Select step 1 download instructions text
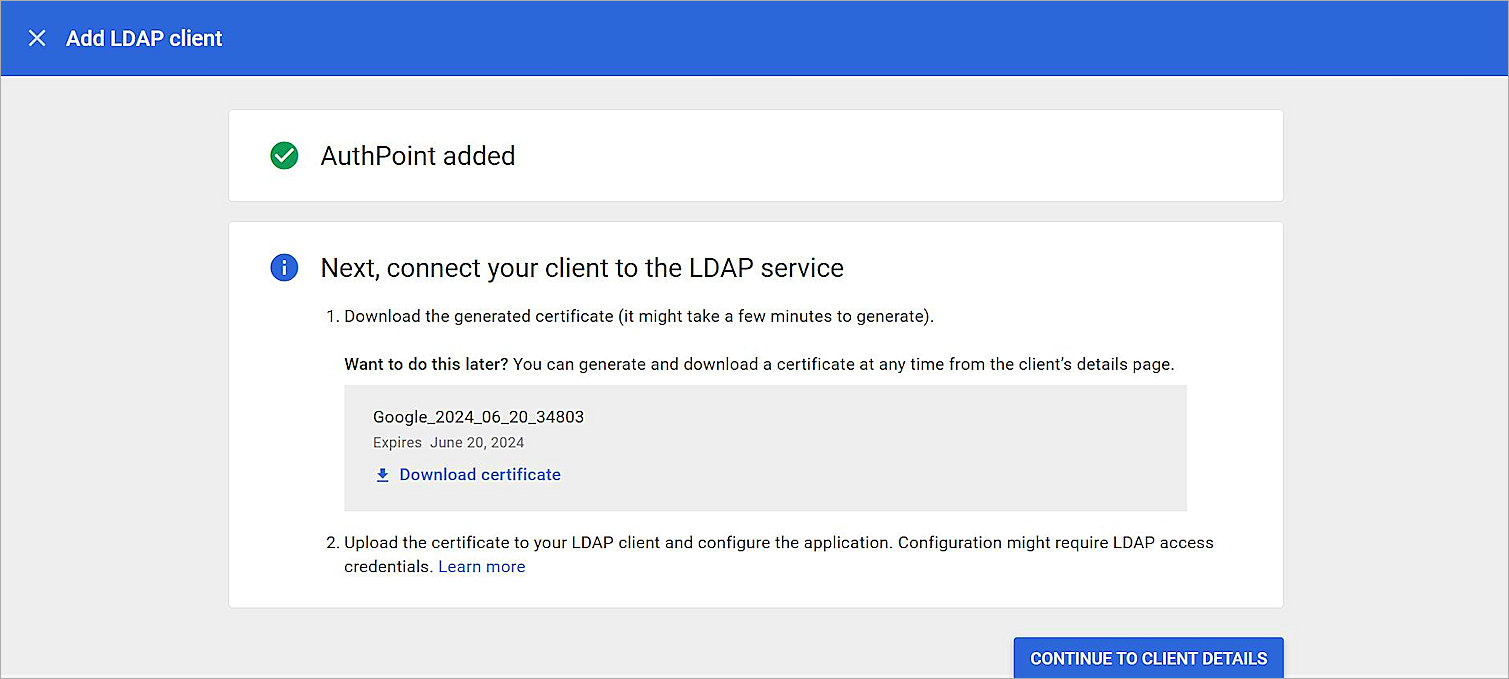Viewport: 1509px width, 679px height. coord(638,316)
